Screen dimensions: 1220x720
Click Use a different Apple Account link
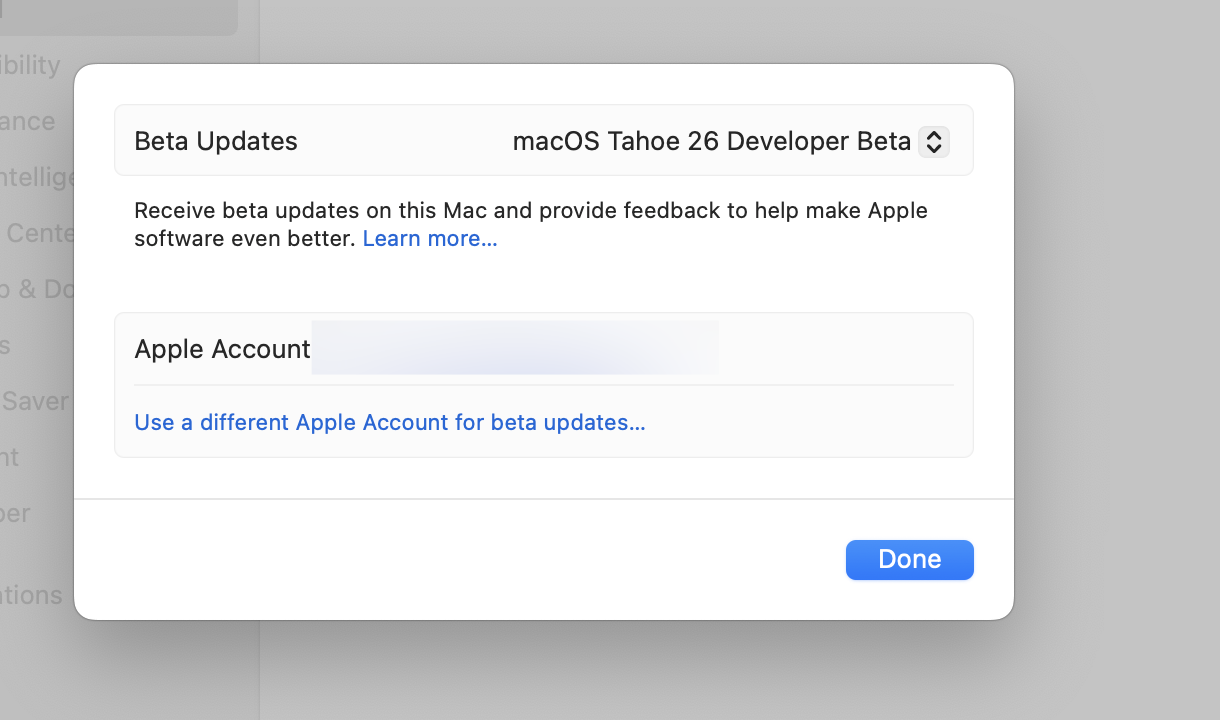tap(390, 422)
